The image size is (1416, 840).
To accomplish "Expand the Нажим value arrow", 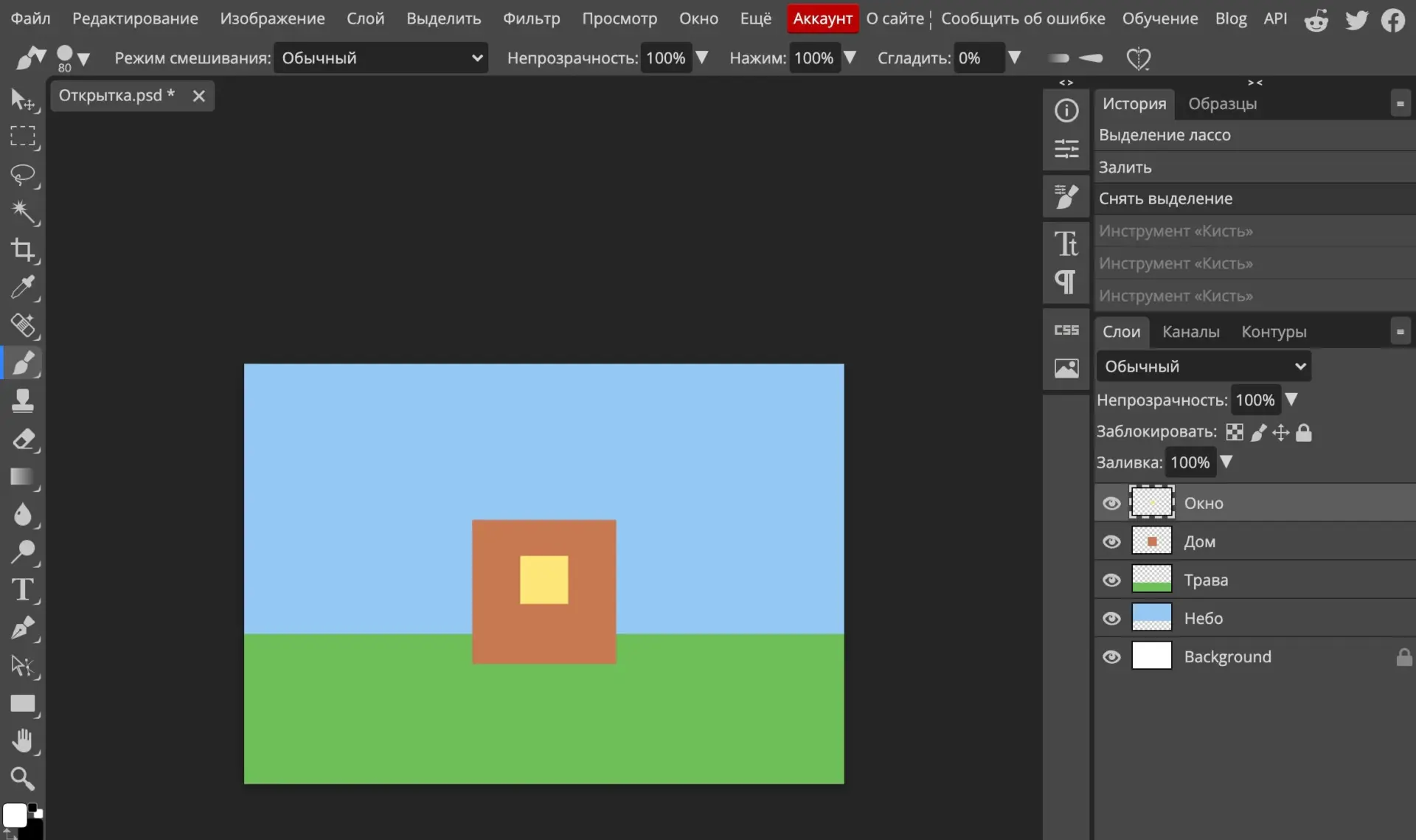I will pos(850,57).
